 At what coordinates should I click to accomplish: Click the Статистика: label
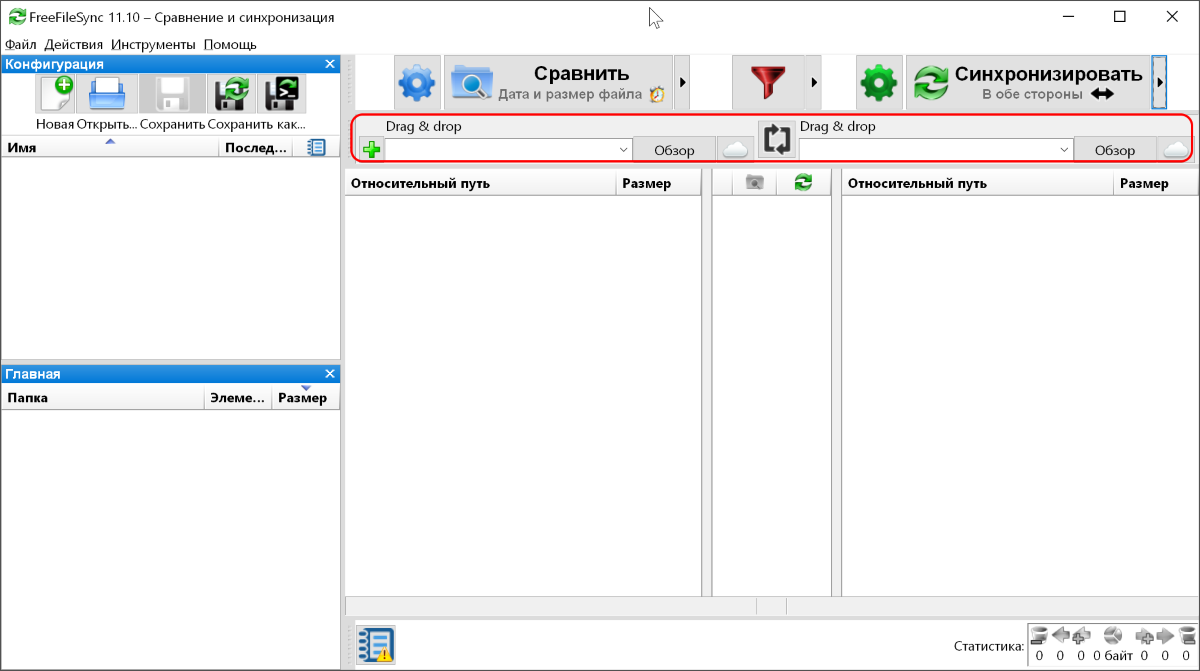coord(989,647)
